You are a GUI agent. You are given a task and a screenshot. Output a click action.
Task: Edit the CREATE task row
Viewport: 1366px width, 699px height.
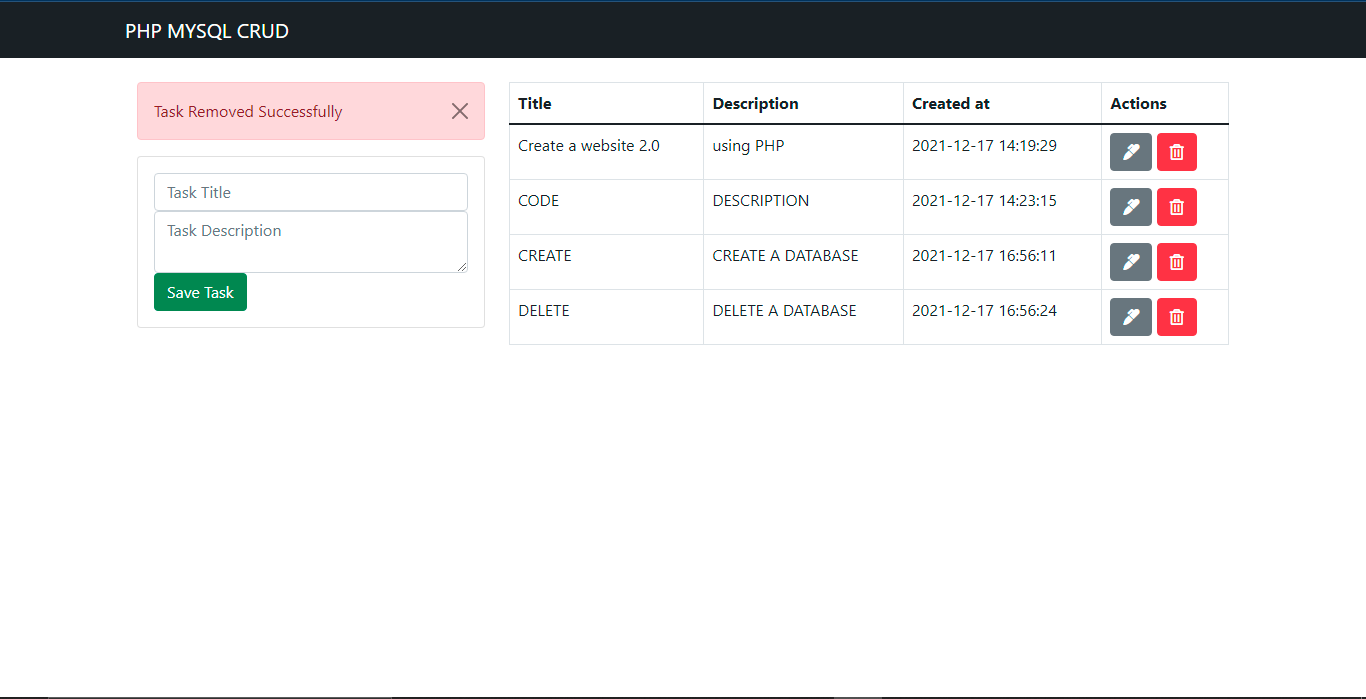(1131, 262)
